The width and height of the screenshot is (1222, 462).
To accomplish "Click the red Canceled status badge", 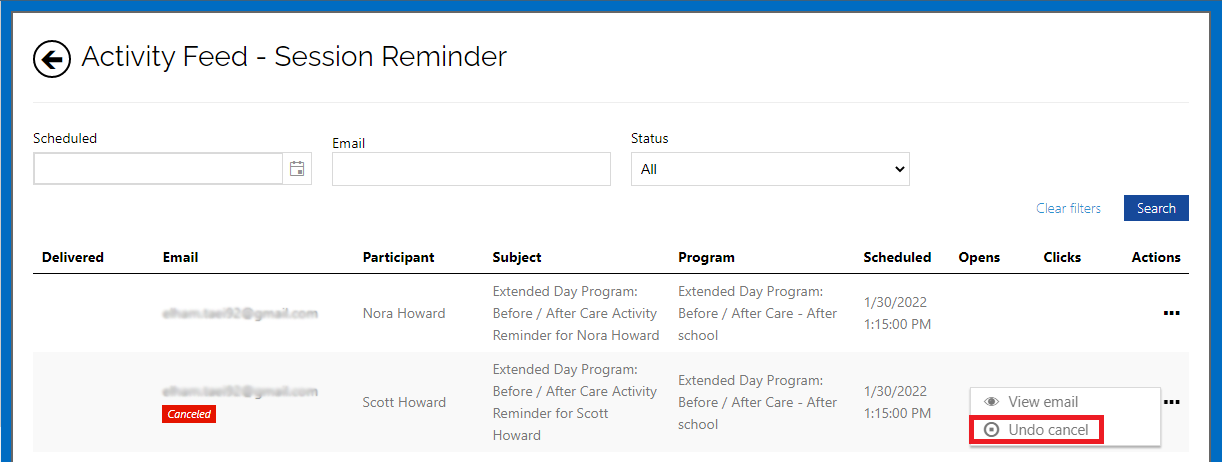I will click(x=189, y=414).
